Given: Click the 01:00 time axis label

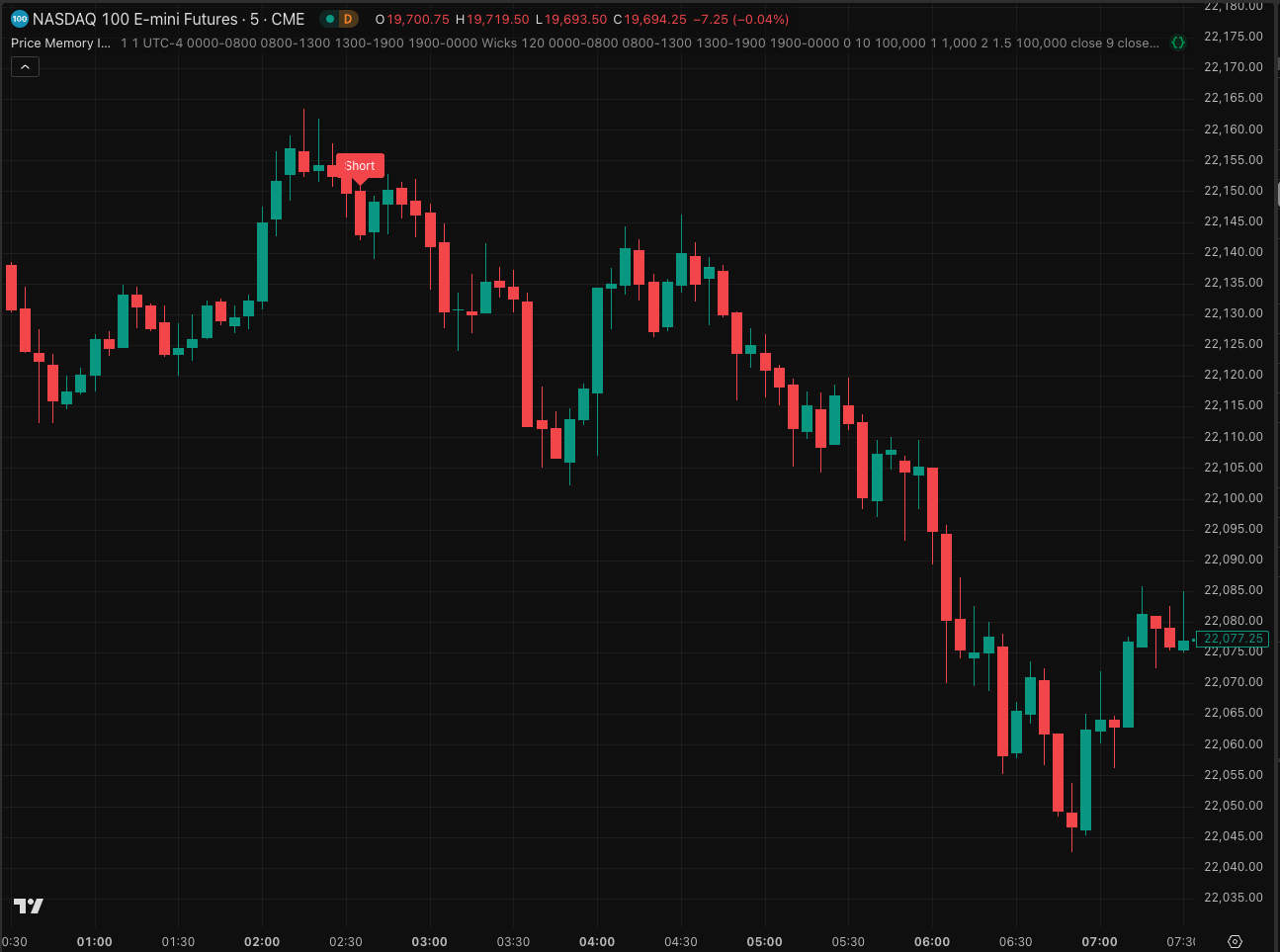Looking at the screenshot, I should (95, 941).
